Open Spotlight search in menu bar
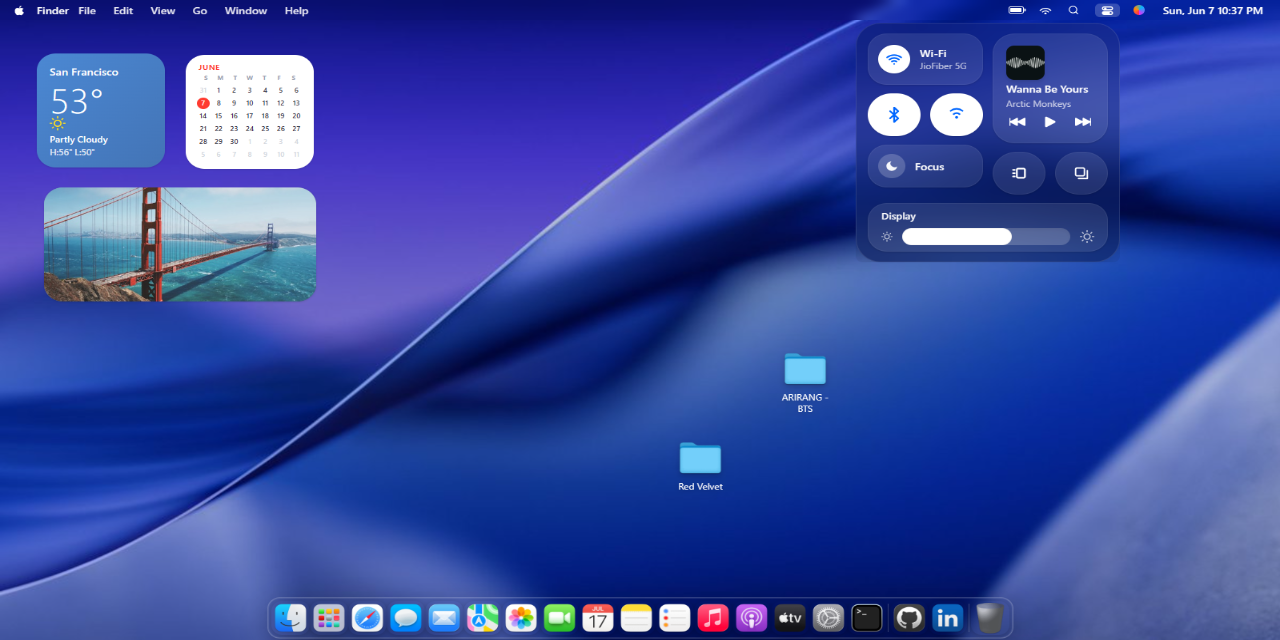This screenshot has height=640, width=1280. pyautogui.click(x=1074, y=10)
